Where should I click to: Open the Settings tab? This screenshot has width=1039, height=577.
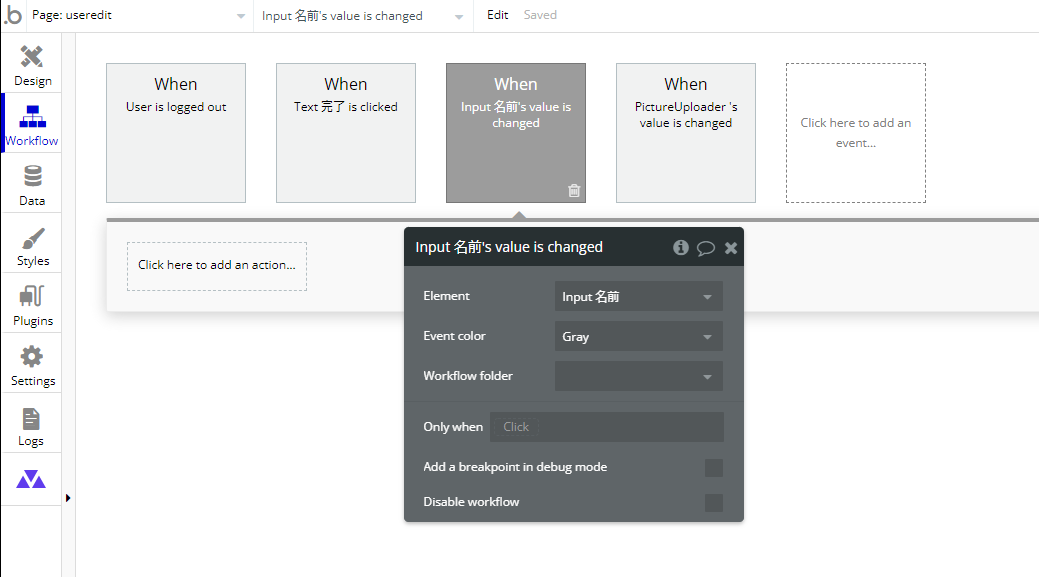point(32,366)
